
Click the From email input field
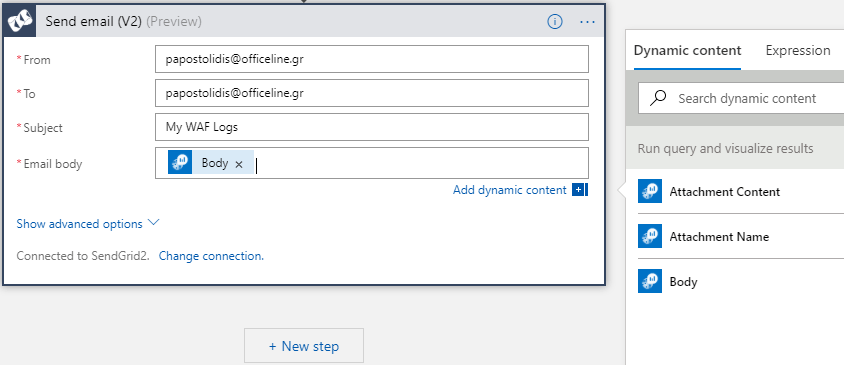click(x=371, y=59)
